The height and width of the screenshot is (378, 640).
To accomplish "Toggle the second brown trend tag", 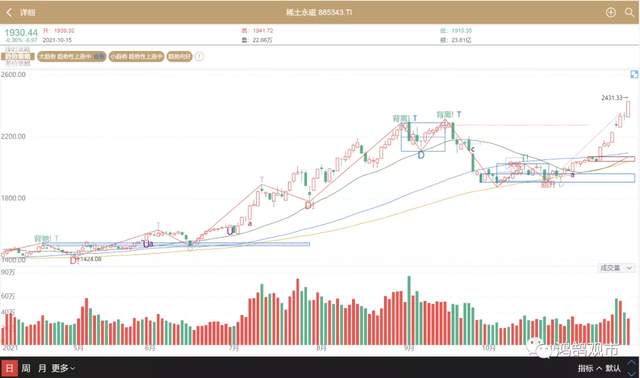I will point(137,56).
